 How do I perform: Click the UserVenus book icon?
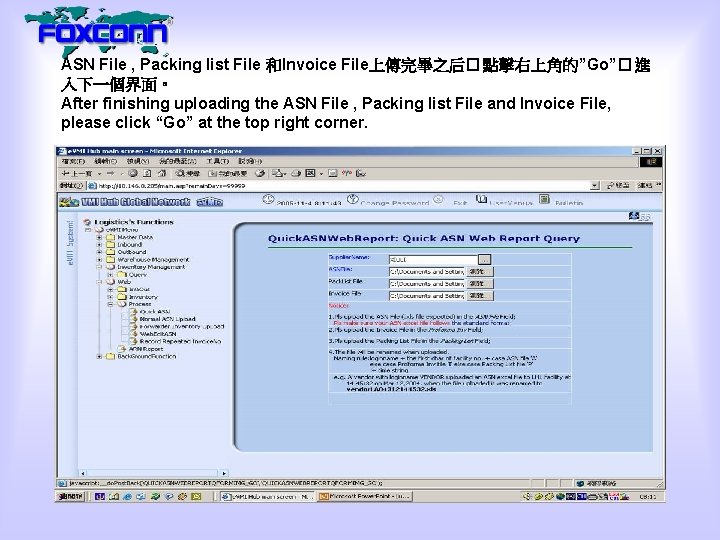pos(481,199)
